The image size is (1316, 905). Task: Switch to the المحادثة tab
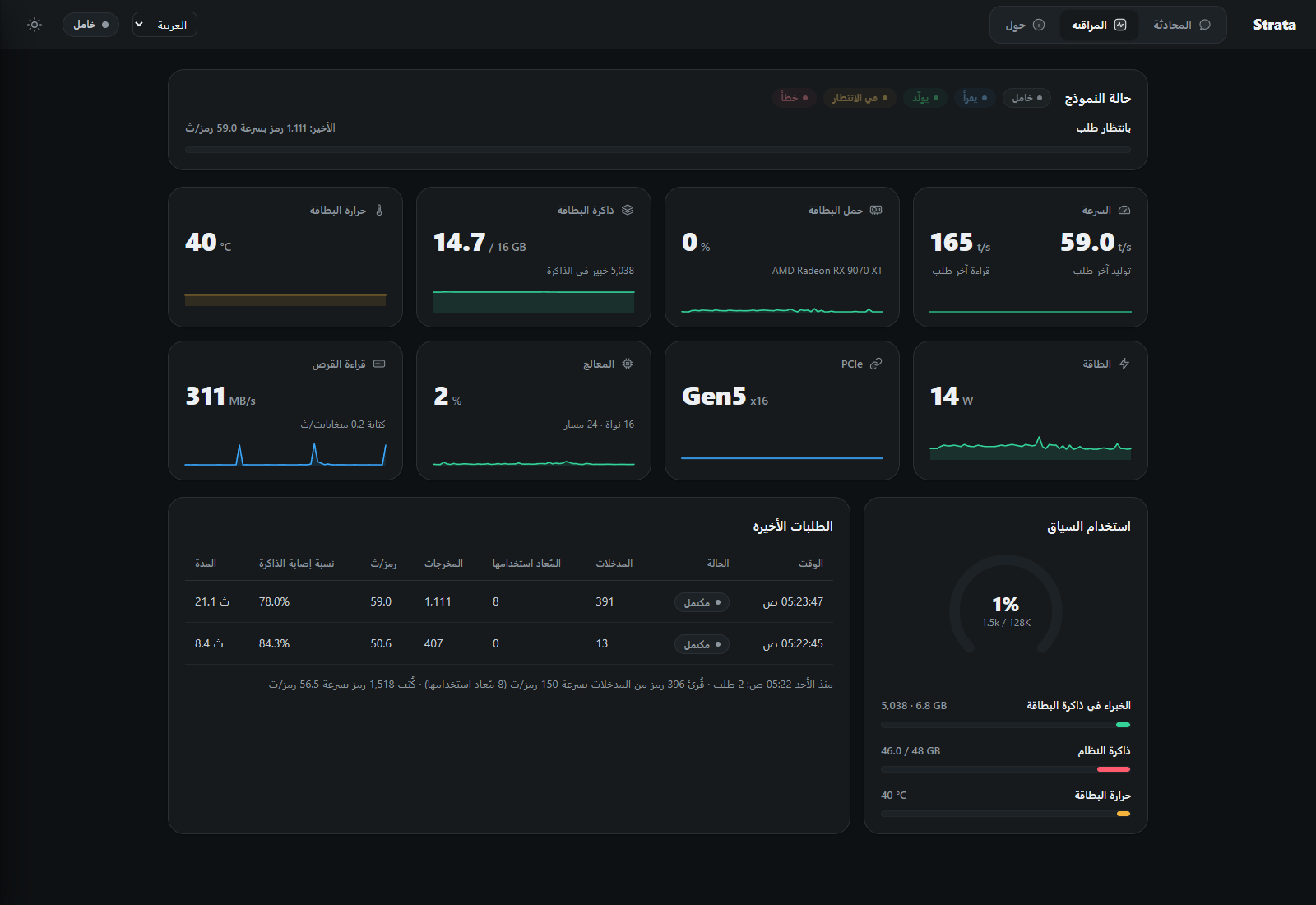[1181, 25]
